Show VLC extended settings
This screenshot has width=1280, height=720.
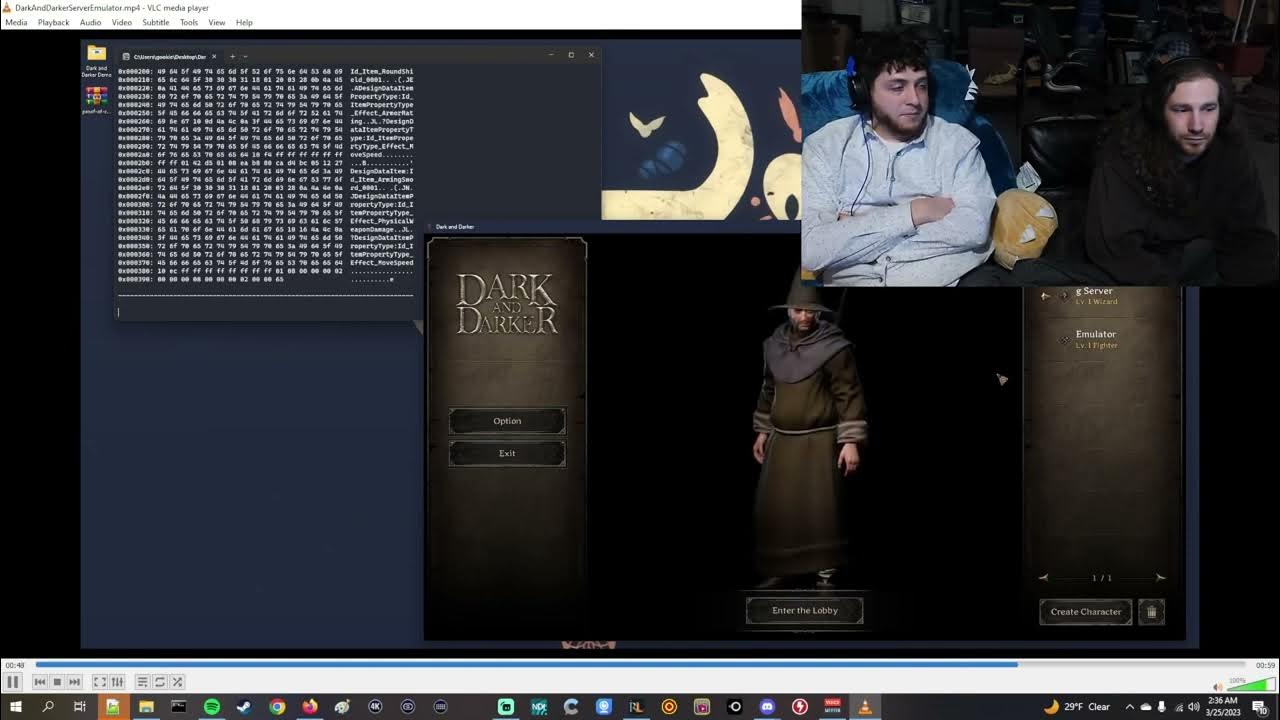117,682
